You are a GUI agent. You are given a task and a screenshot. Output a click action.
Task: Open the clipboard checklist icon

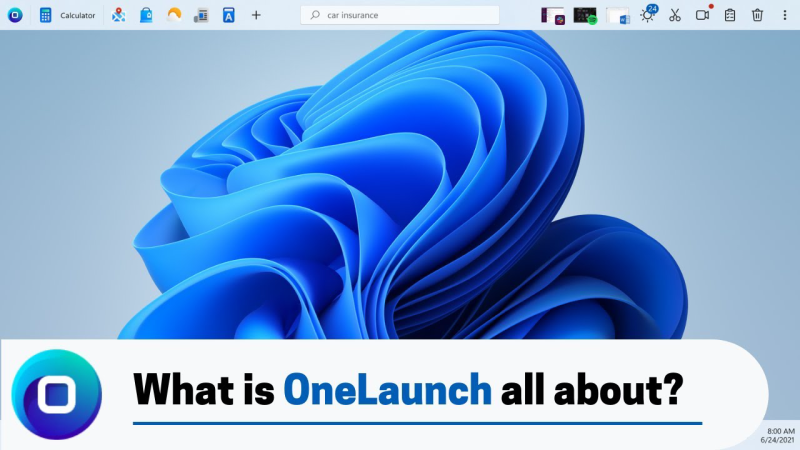coord(730,15)
